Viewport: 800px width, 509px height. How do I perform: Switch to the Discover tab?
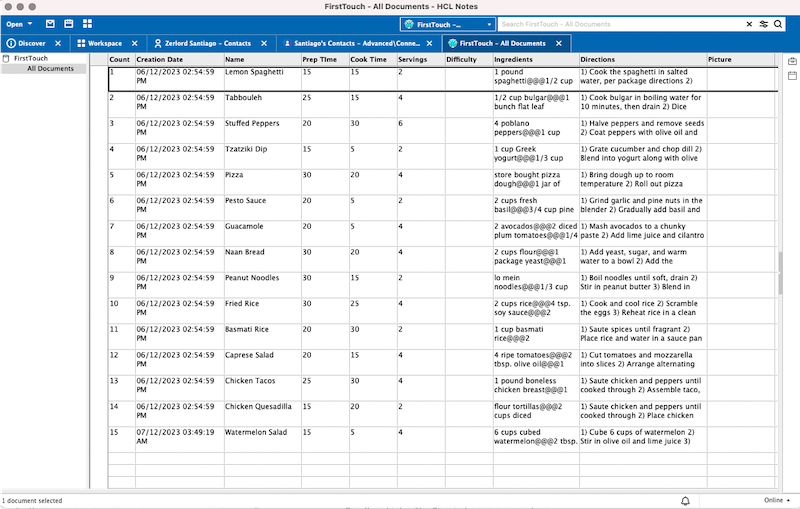coord(26,43)
